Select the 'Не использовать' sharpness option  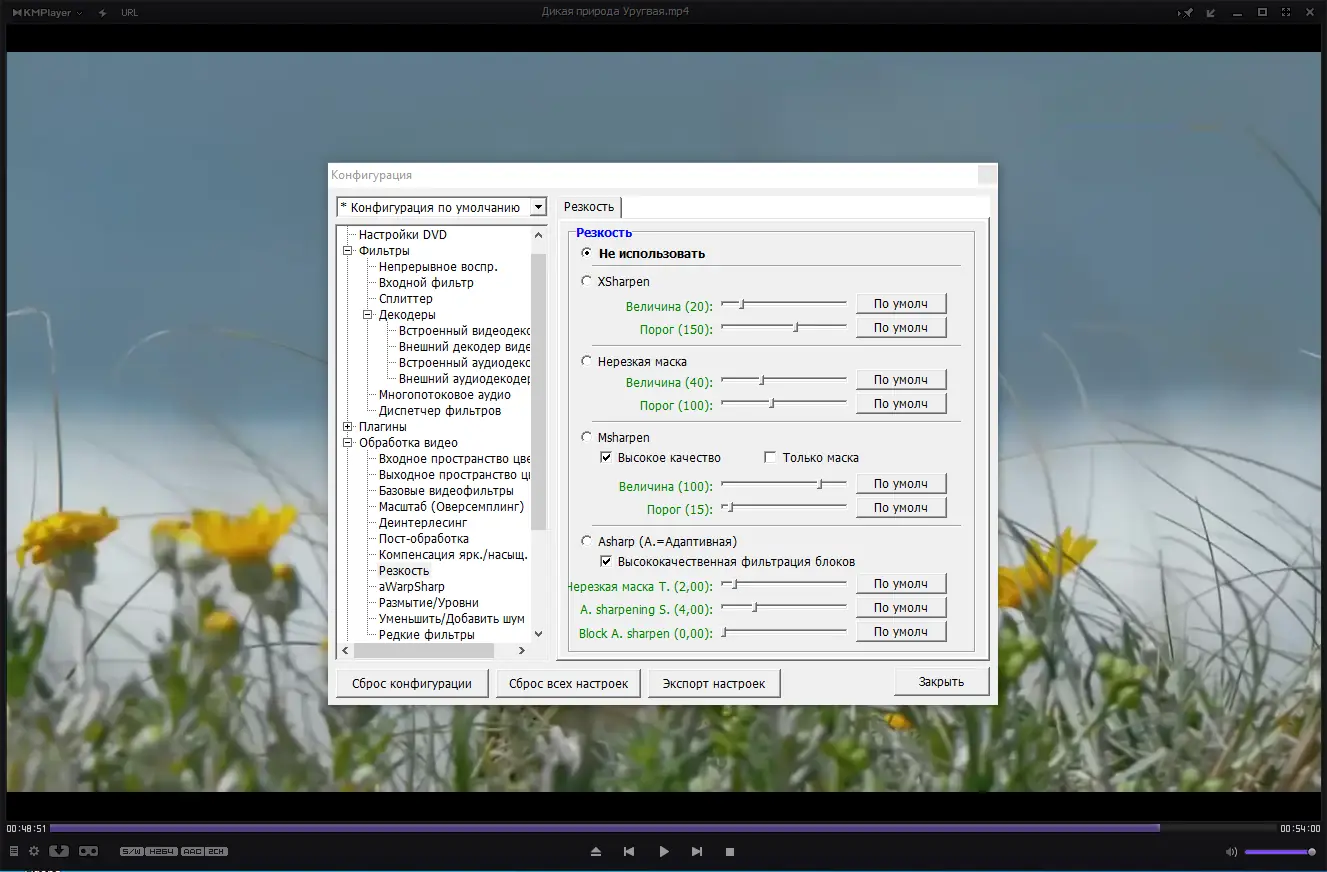pos(586,253)
